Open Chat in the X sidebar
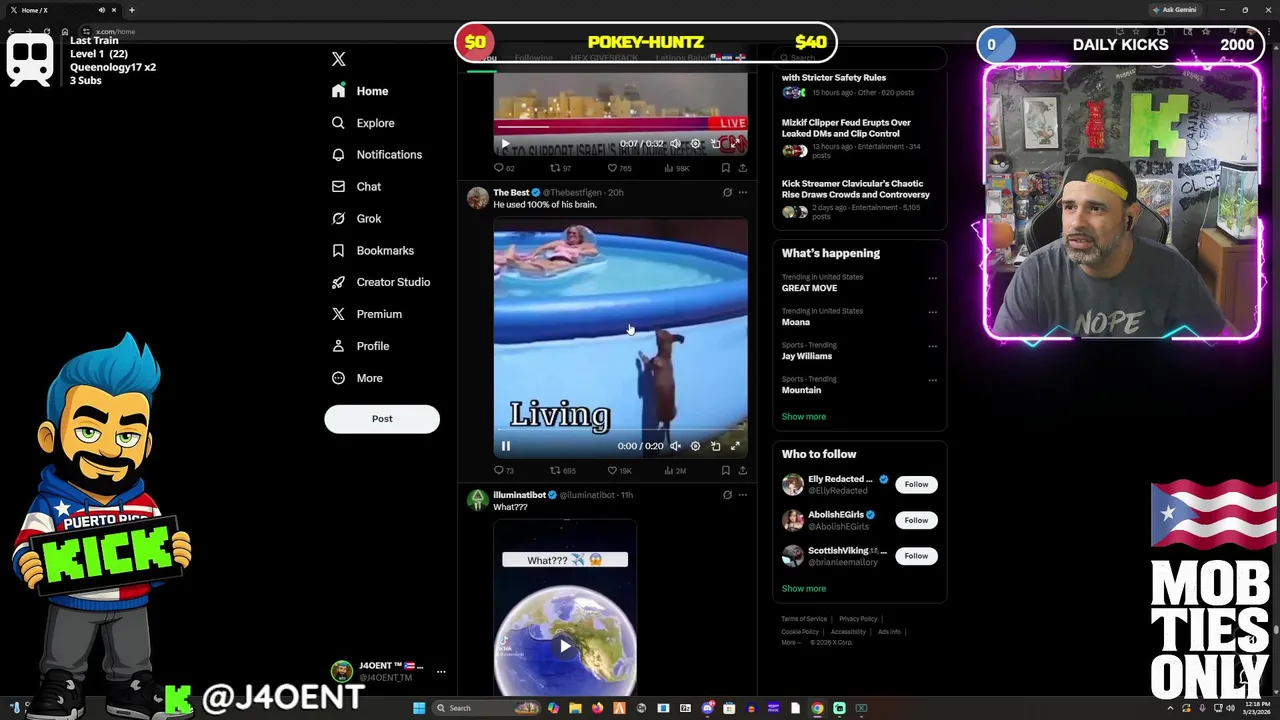 [x=356, y=187]
